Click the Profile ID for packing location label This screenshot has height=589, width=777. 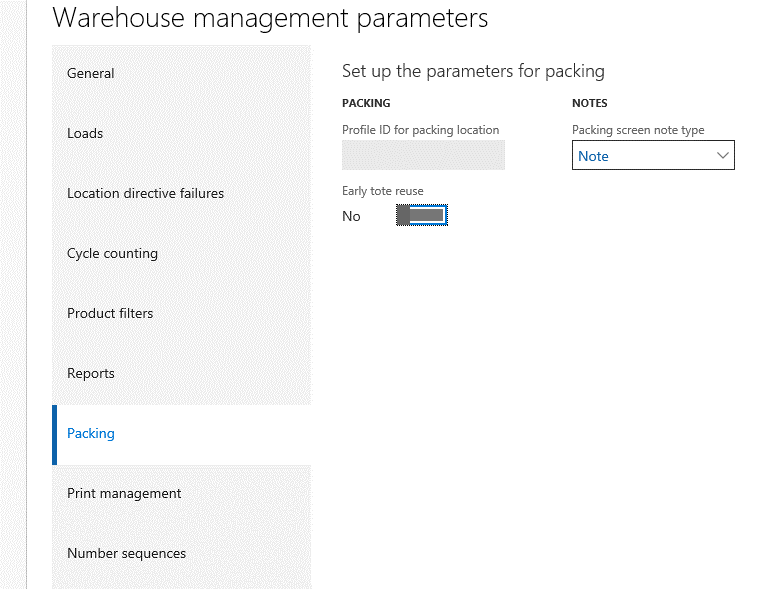[x=420, y=130]
